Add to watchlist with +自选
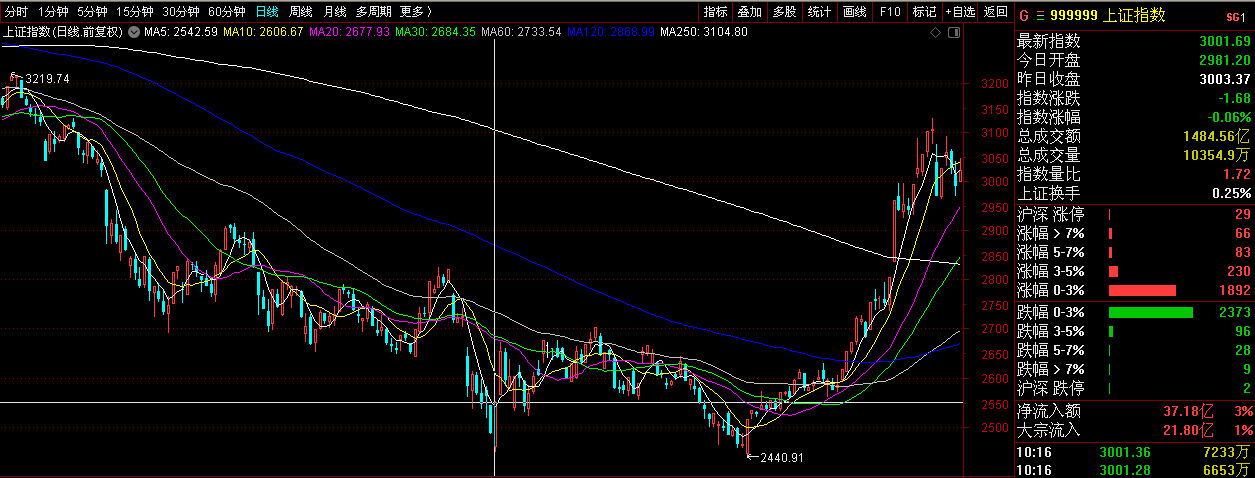Screen dimensions: 1255x478 [x=959, y=12]
